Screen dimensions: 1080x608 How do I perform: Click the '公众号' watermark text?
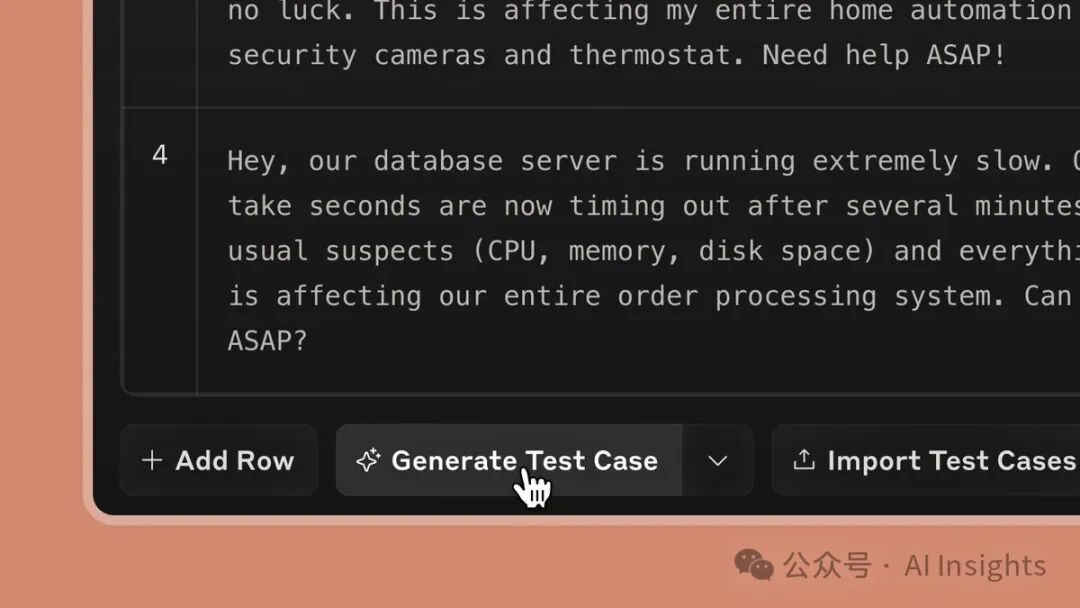[827, 565]
